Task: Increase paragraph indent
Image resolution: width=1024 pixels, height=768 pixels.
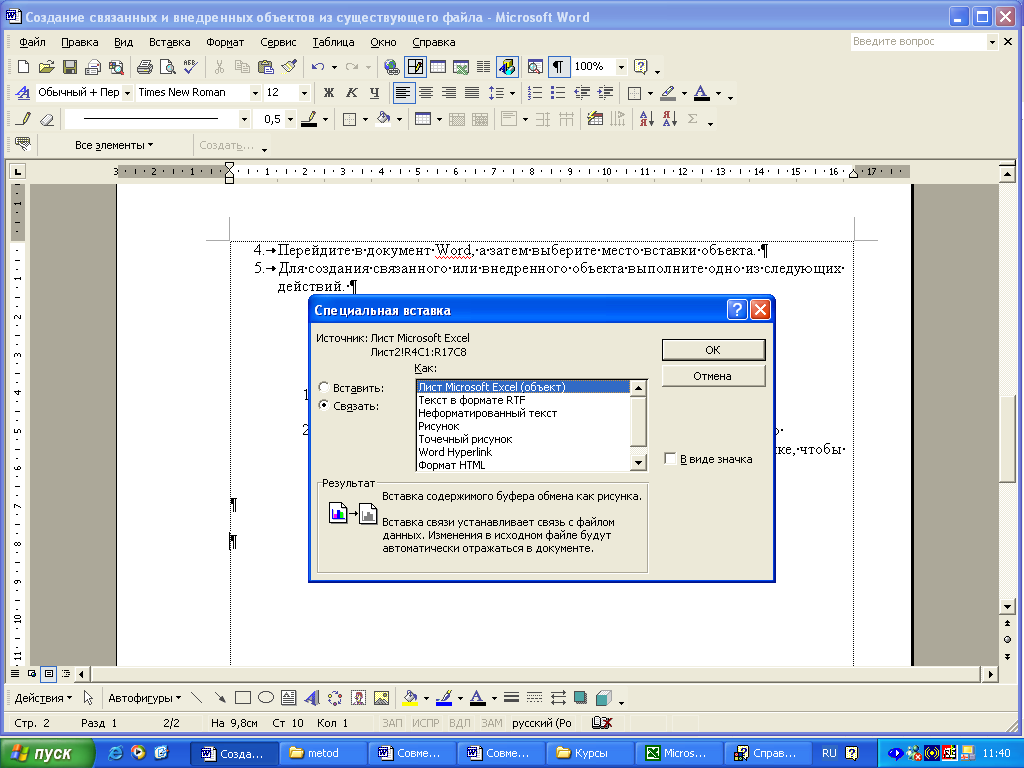Action: [x=605, y=93]
